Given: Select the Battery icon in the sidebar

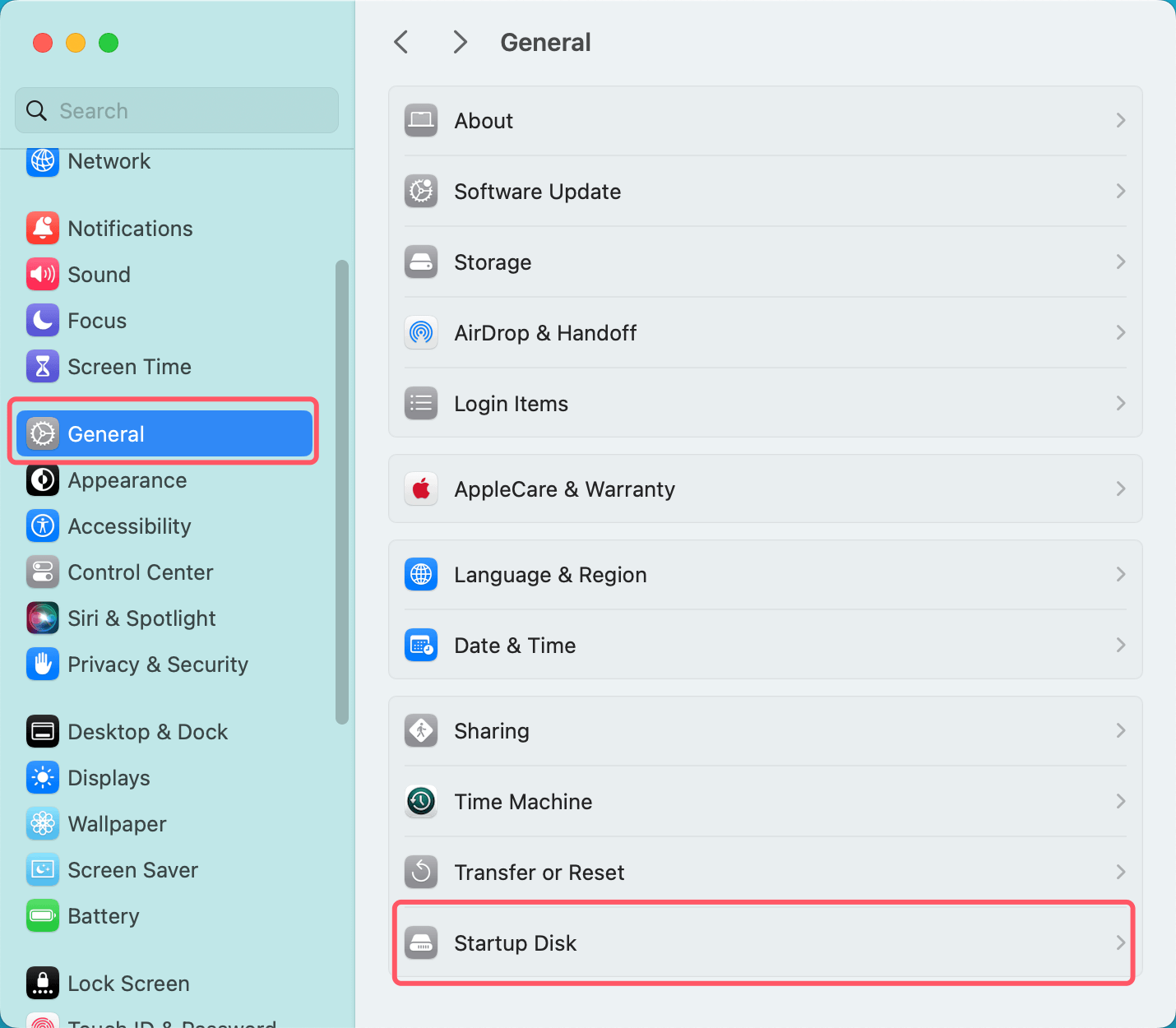Looking at the screenshot, I should 43,915.
